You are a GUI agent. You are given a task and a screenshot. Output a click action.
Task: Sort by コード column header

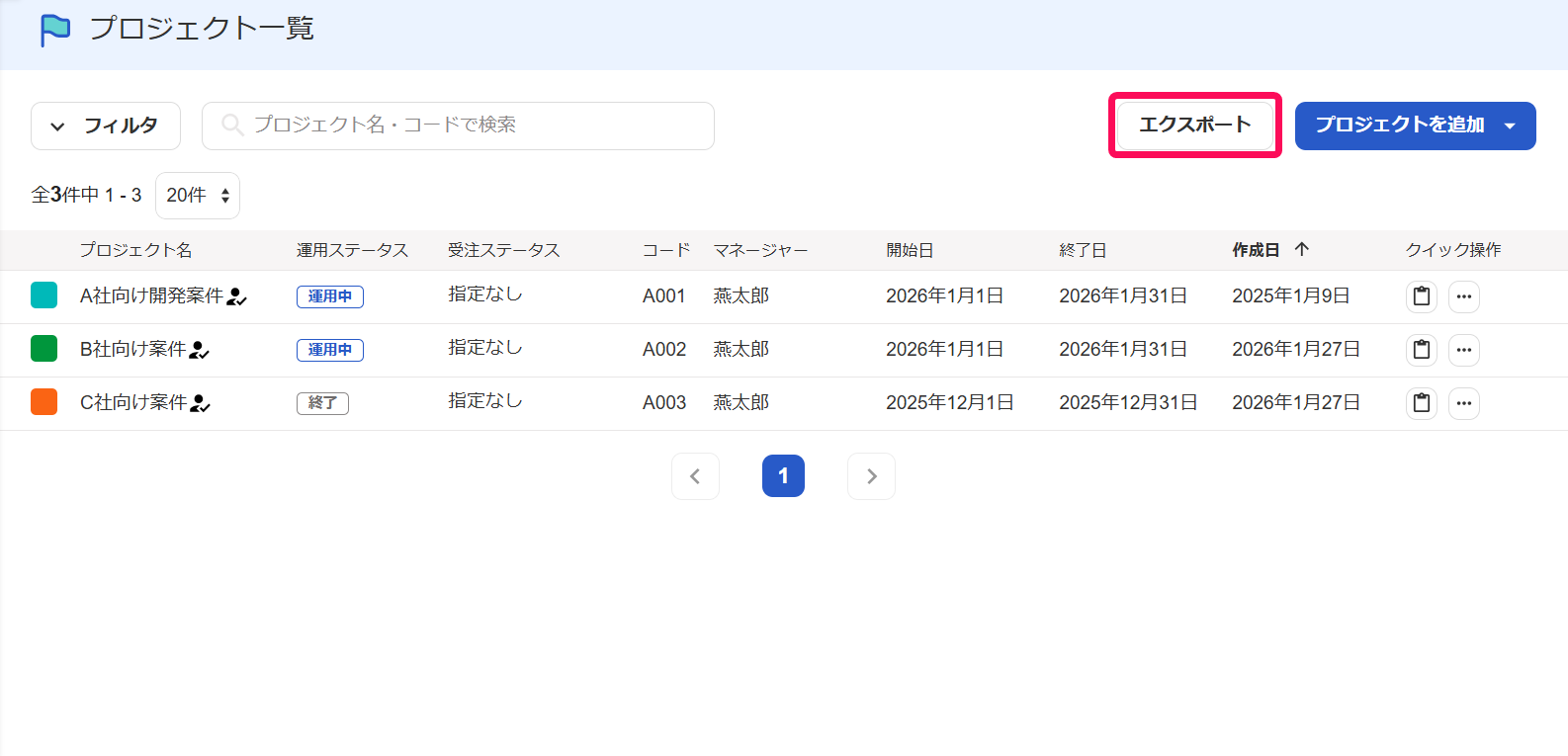[665, 250]
